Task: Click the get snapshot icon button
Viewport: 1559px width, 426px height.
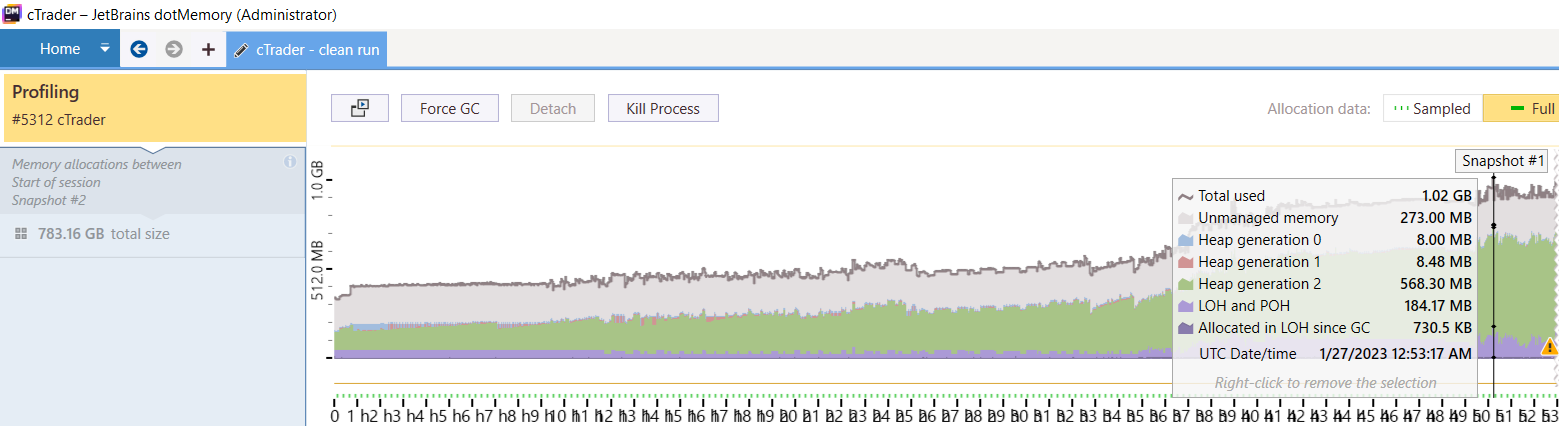Action: 360,108
